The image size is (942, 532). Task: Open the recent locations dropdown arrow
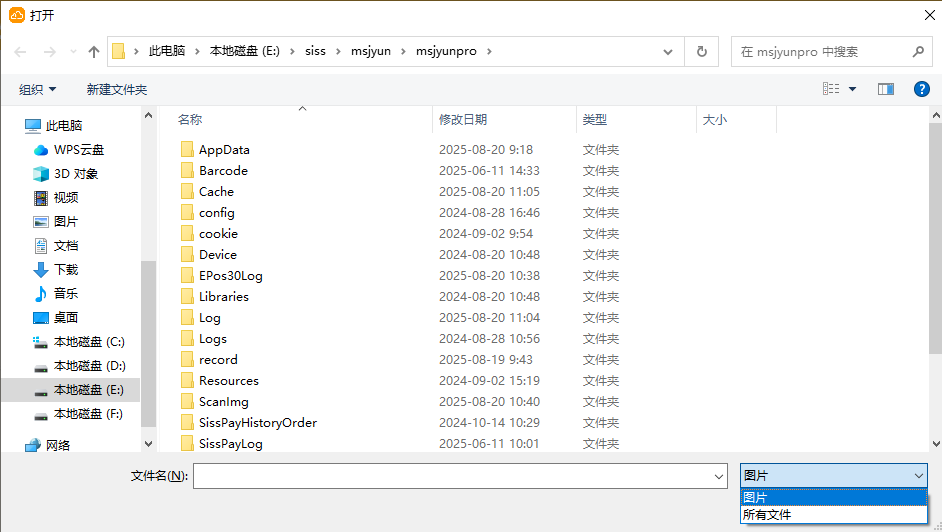pyautogui.click(x=73, y=52)
